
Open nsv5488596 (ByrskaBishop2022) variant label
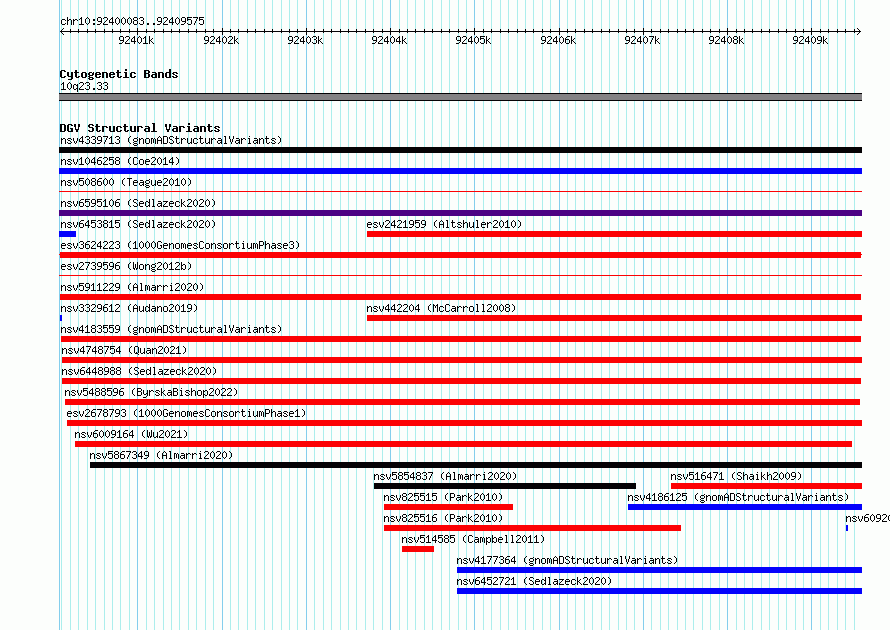click(x=151, y=392)
